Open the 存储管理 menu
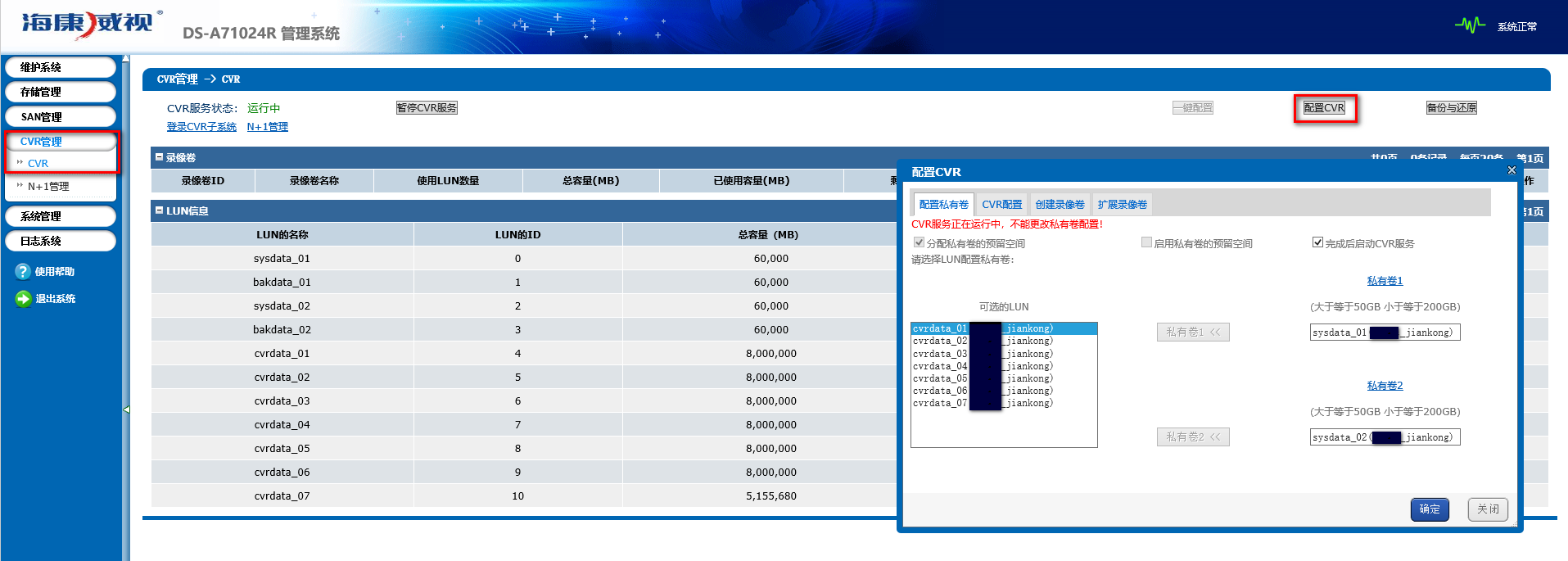1568x561 pixels. pyautogui.click(x=60, y=92)
